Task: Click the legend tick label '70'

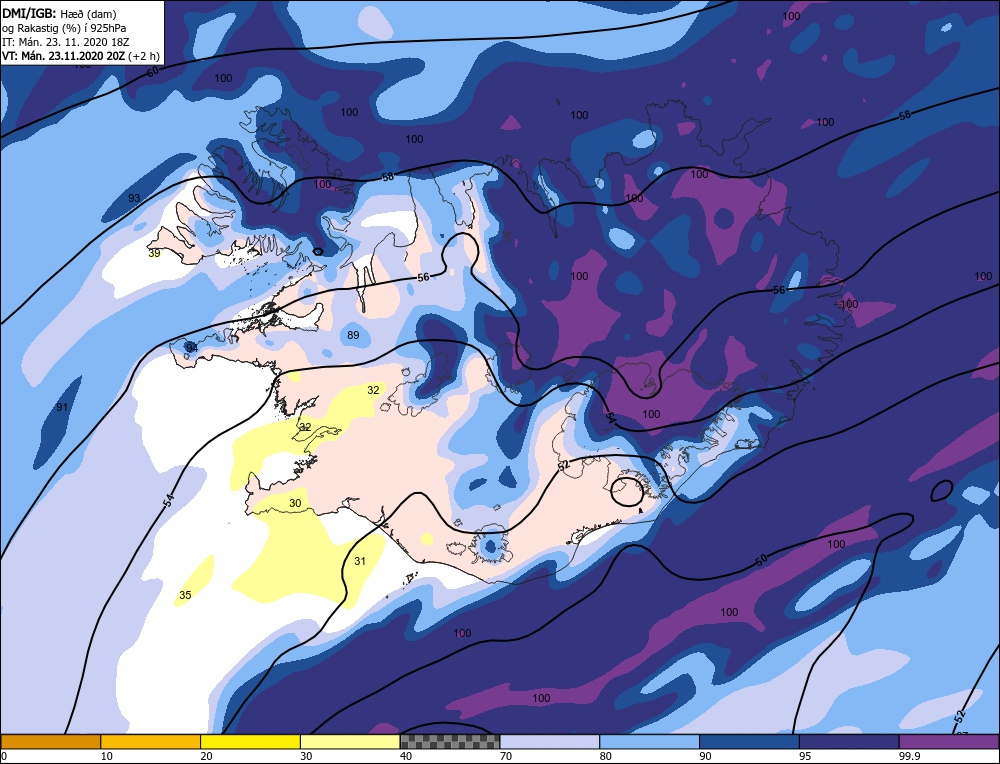Action: click(x=506, y=756)
